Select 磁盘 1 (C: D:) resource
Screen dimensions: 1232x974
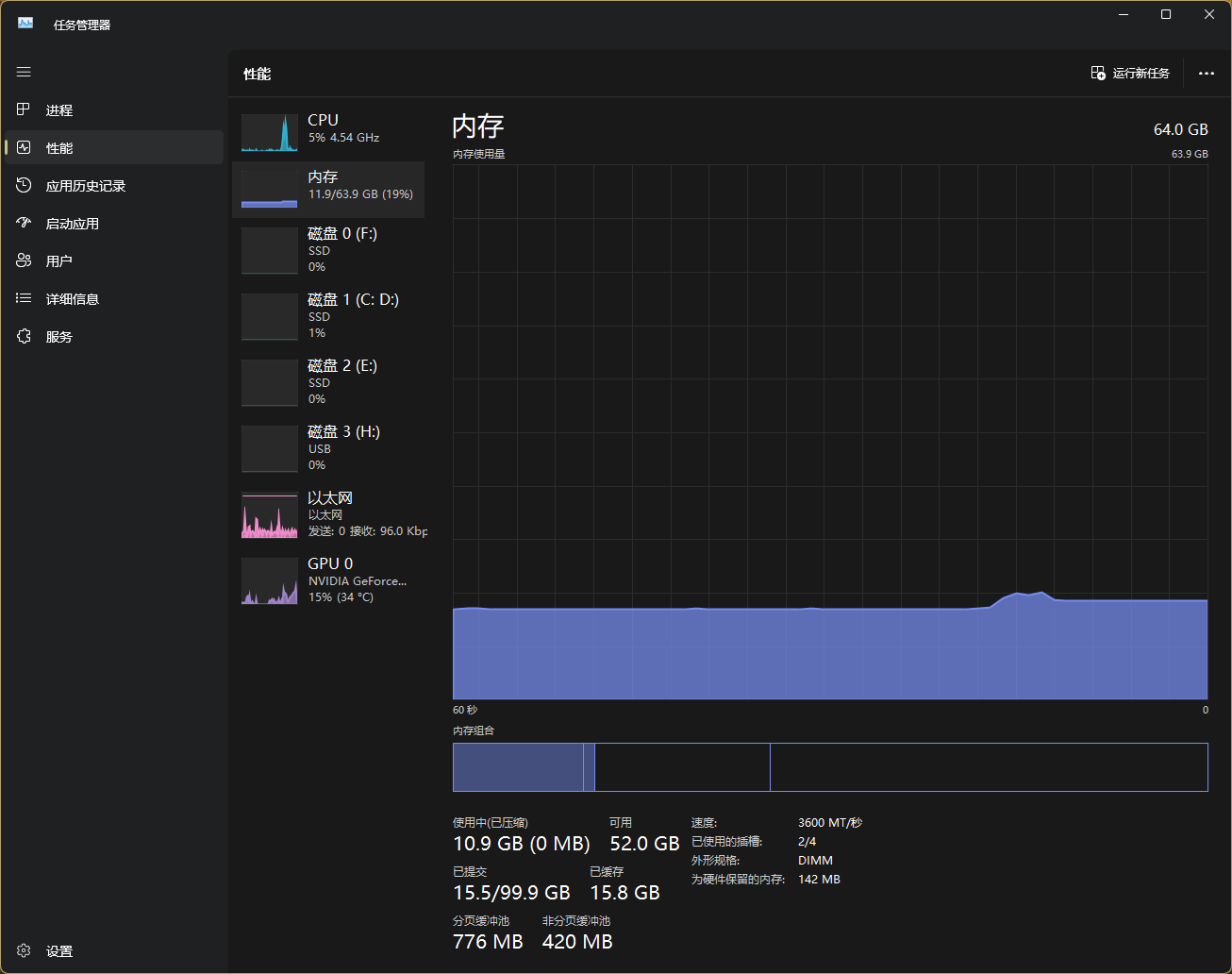pyautogui.click(x=328, y=316)
